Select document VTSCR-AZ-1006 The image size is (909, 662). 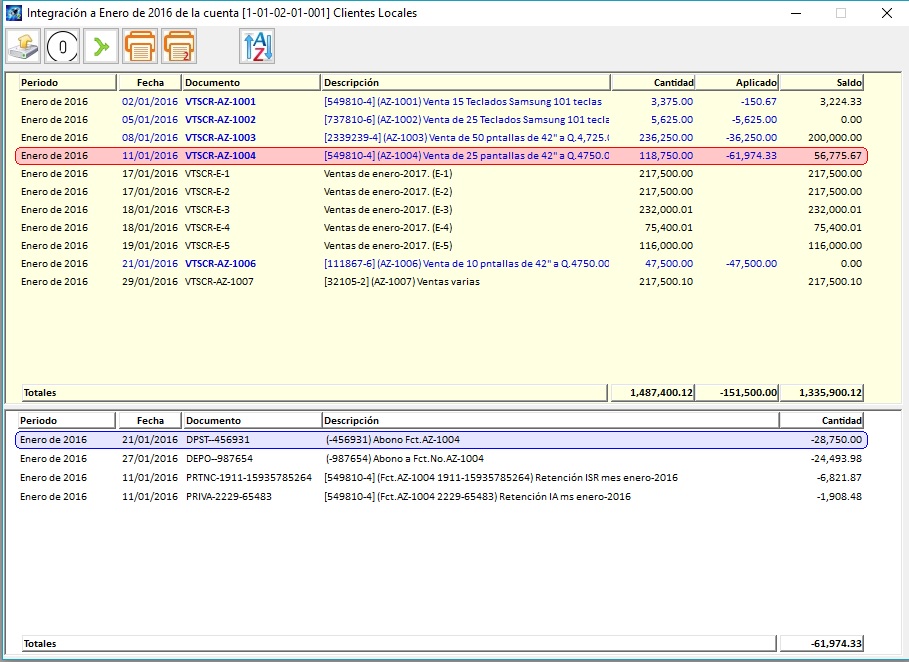(220, 263)
